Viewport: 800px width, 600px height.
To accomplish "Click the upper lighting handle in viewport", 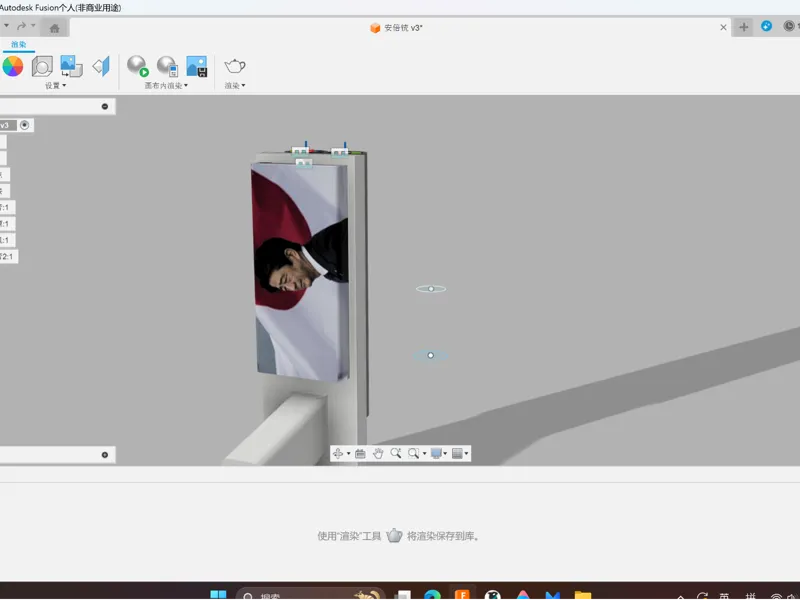I will point(431,289).
